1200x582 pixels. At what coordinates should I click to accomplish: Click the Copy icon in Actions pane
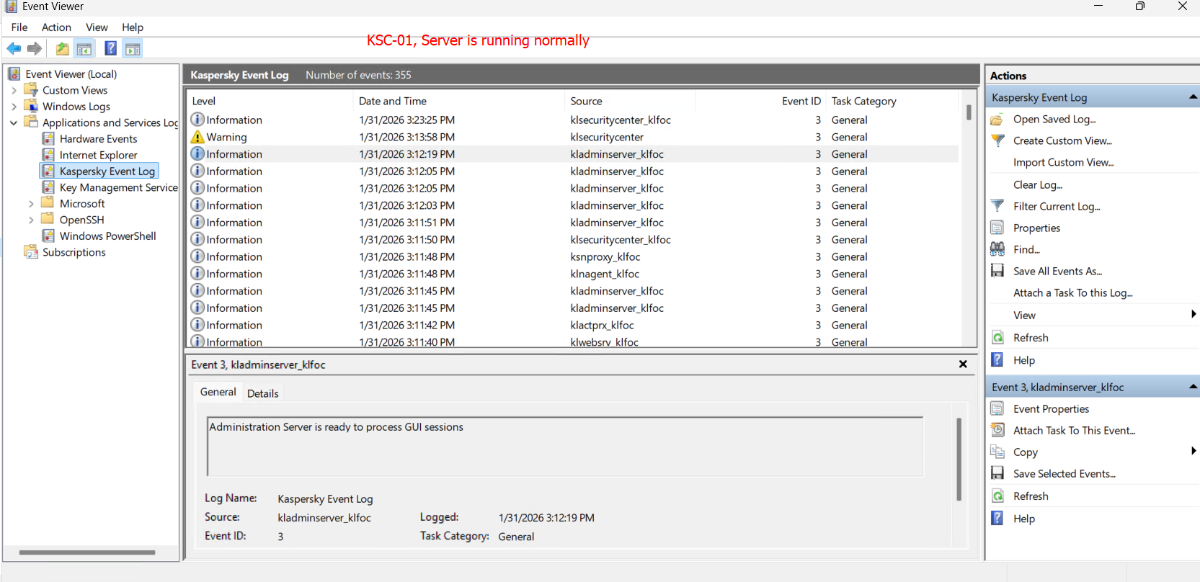pos(997,452)
